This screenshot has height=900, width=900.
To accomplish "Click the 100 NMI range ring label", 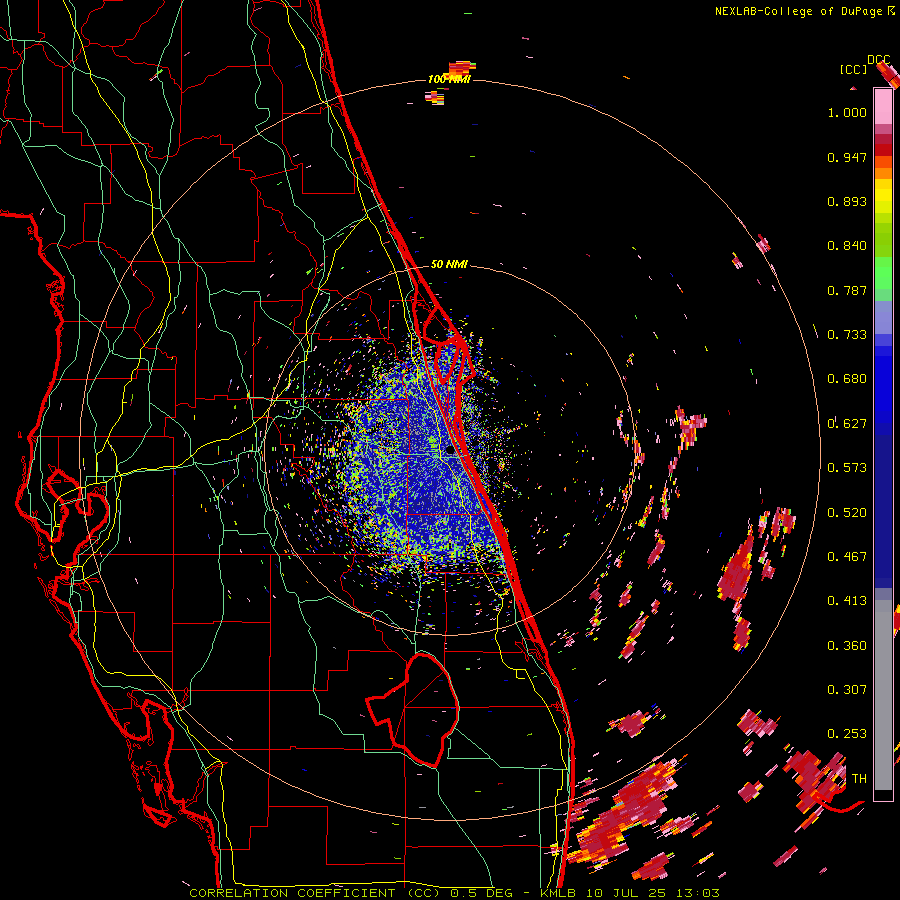I will (x=449, y=79).
